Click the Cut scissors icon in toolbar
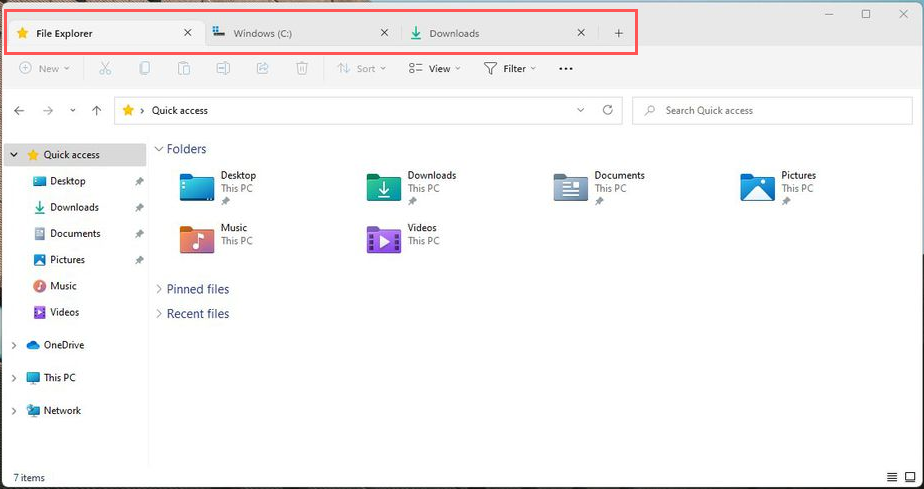Screen dimensions: 924x489 (x=105, y=68)
